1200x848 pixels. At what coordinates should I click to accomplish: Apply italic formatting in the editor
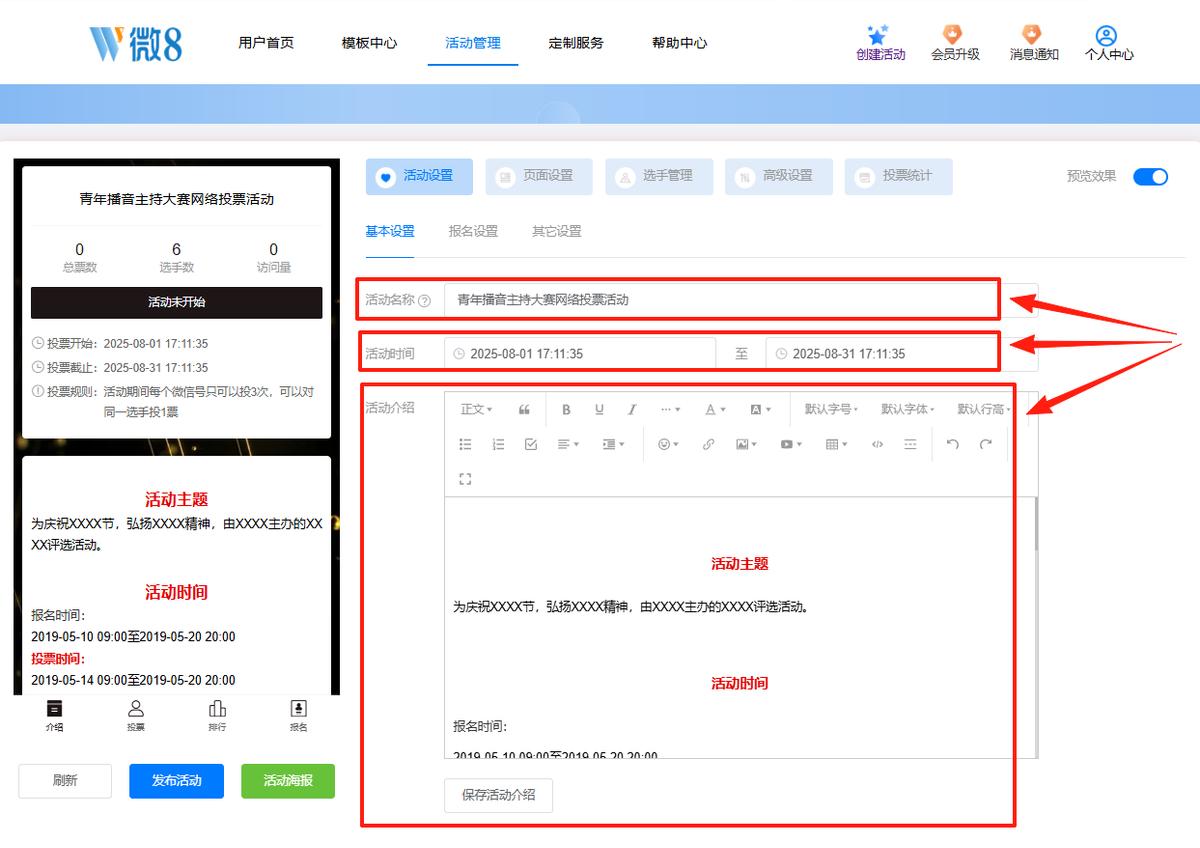click(x=632, y=409)
